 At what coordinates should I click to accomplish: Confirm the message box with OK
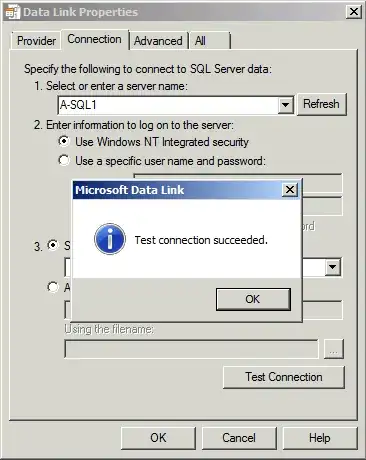253,299
